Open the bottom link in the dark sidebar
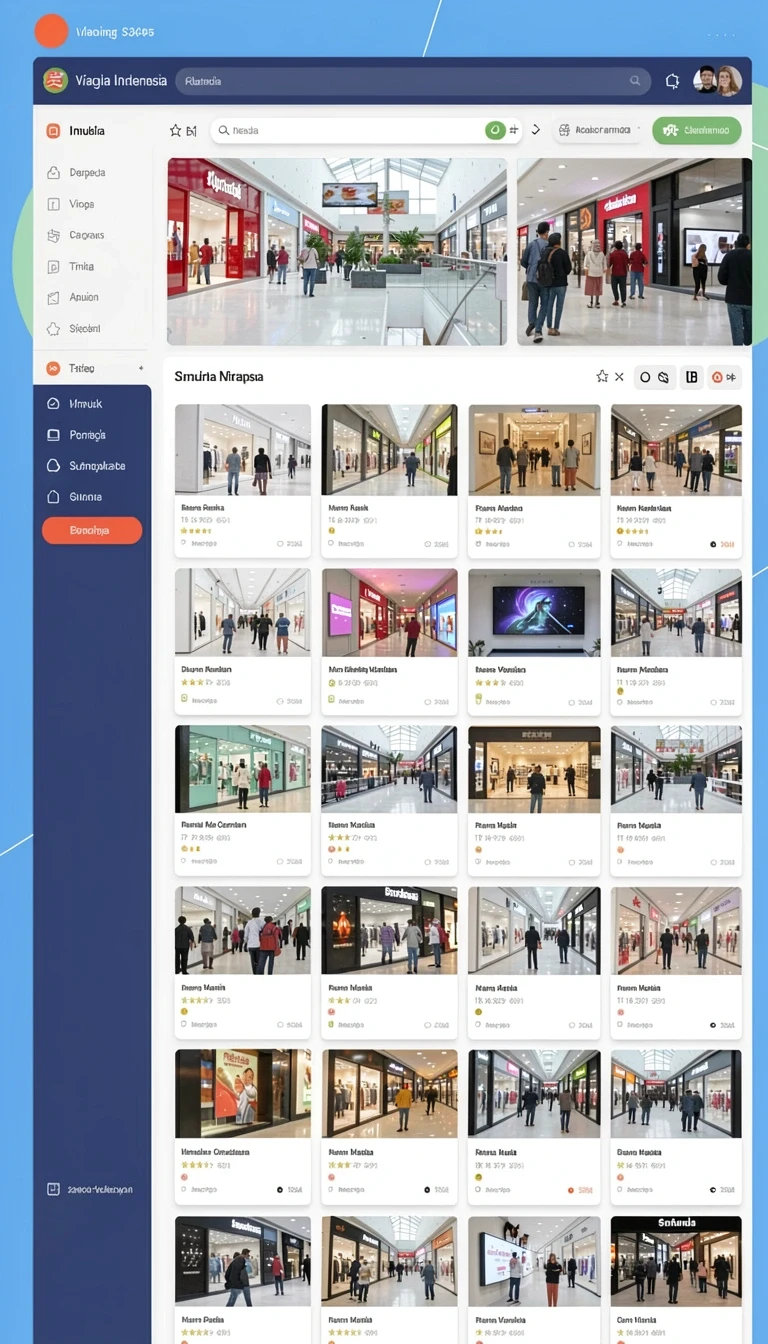This screenshot has height=1344, width=768. (90, 1190)
